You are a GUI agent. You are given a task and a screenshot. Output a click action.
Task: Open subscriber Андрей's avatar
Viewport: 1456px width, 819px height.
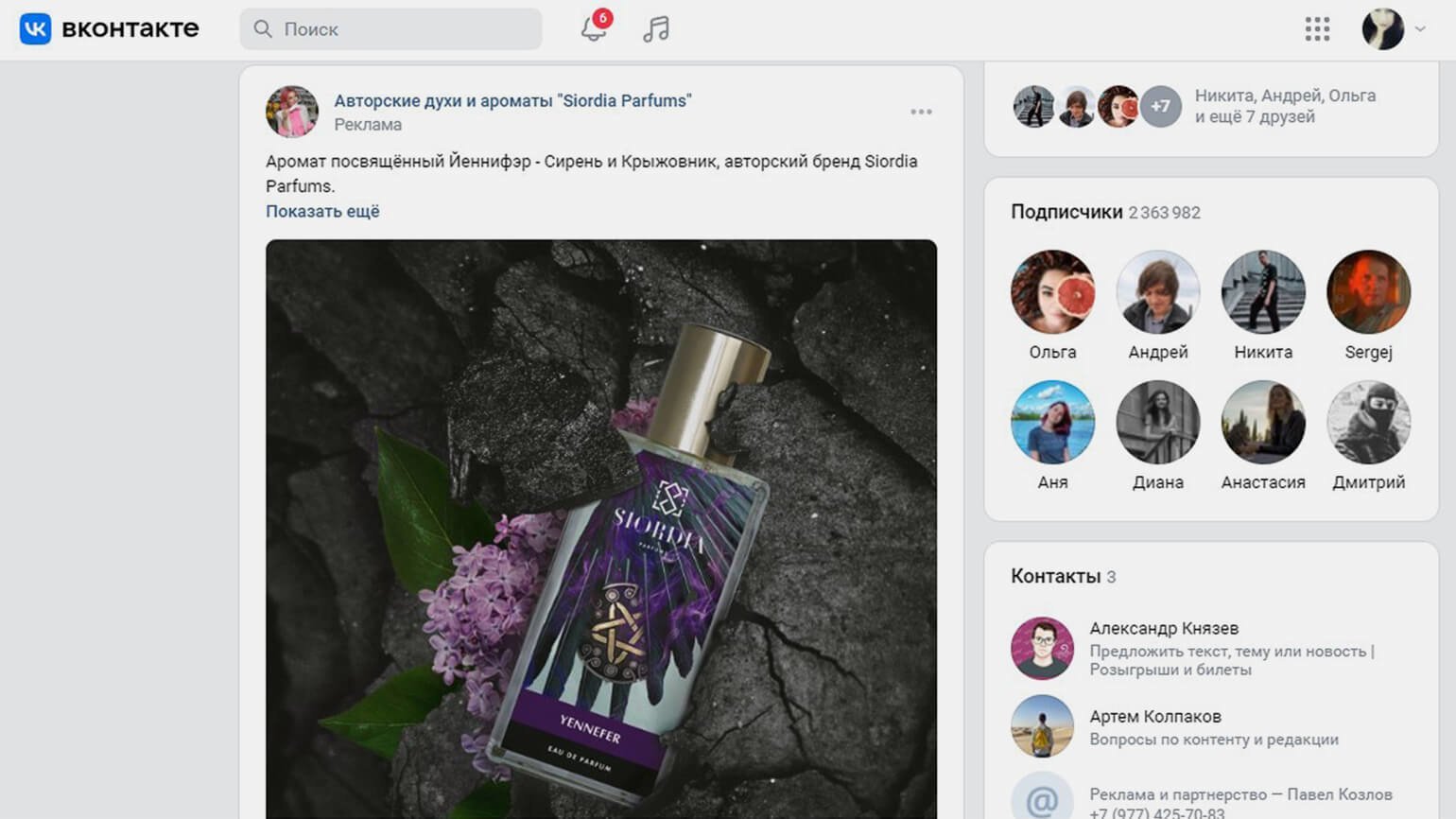coord(1158,292)
